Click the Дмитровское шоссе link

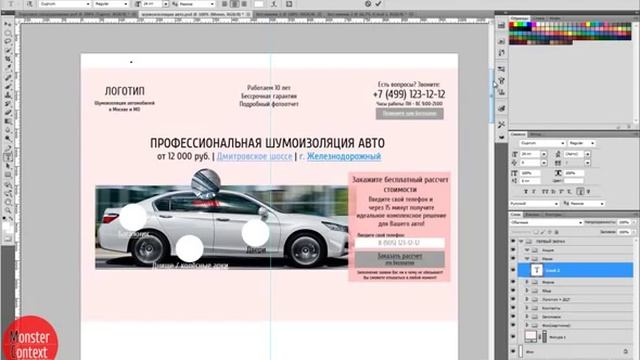[x=254, y=156]
